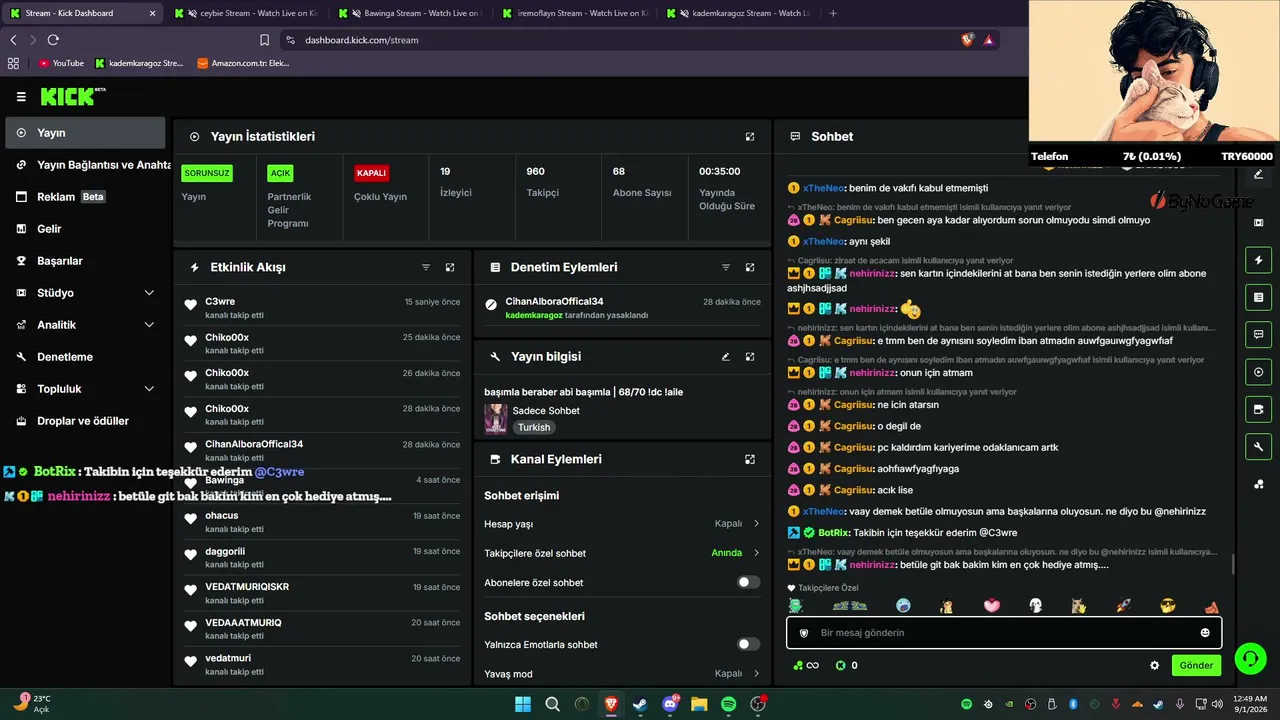The height and width of the screenshot is (720, 1280).
Task: Click the storefront icon in right sidebar
Action: 1258,409
